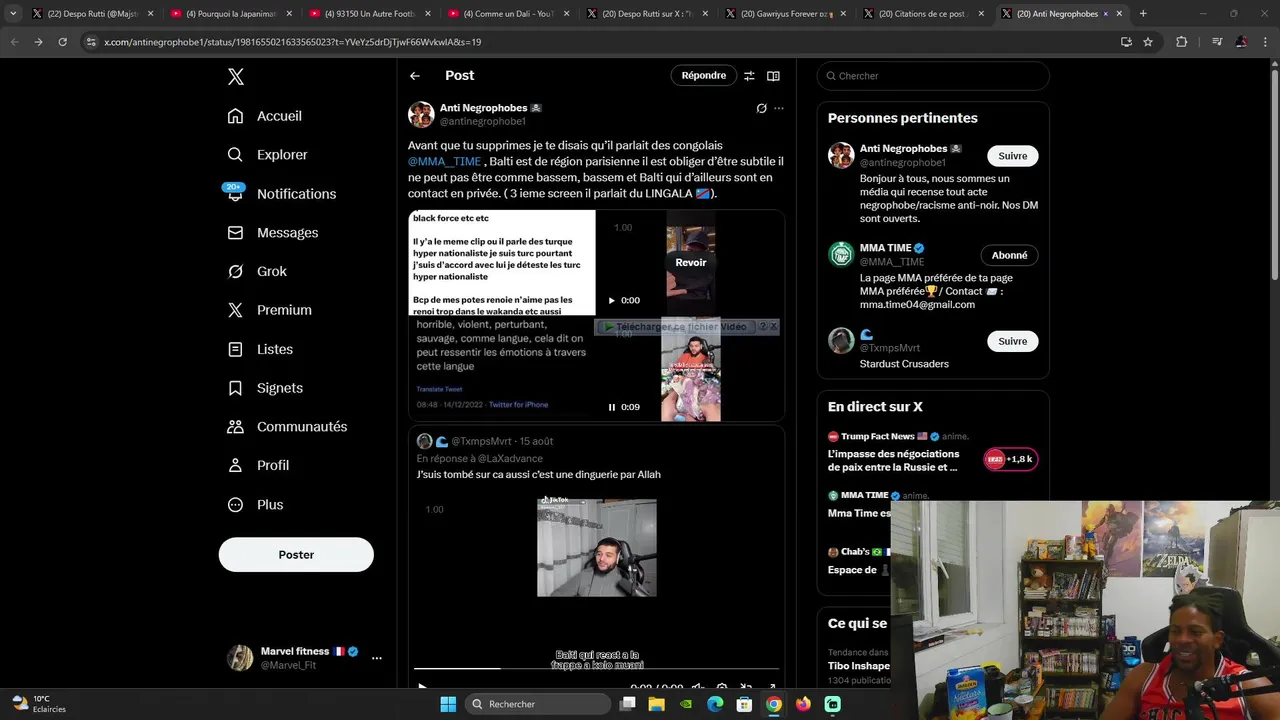The width and height of the screenshot is (1280, 720).
Task: Click the address bar URL
Action: [292, 42]
